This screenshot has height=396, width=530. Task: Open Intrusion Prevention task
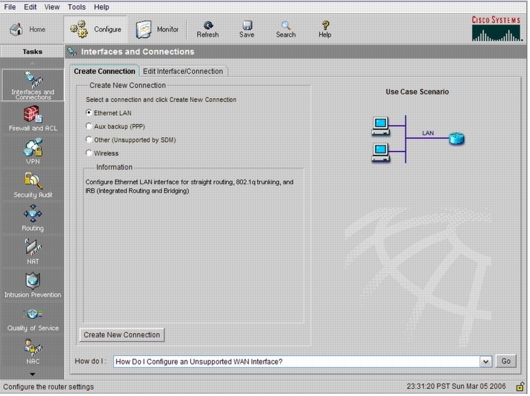tap(32, 285)
